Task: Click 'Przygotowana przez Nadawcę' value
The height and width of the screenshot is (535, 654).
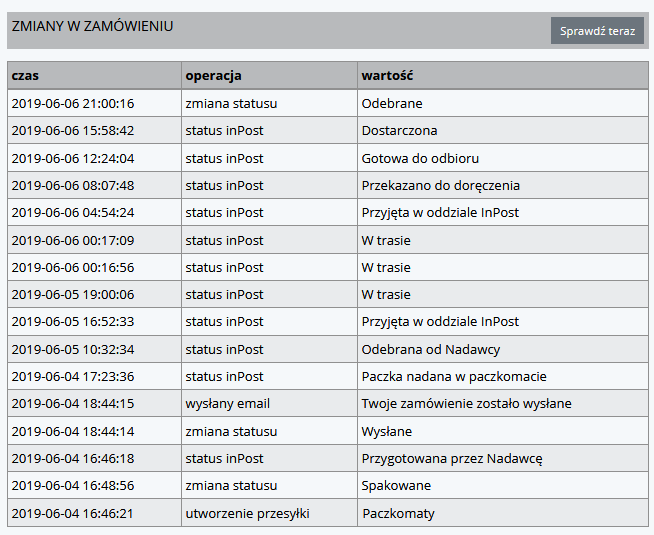Action: (x=451, y=459)
